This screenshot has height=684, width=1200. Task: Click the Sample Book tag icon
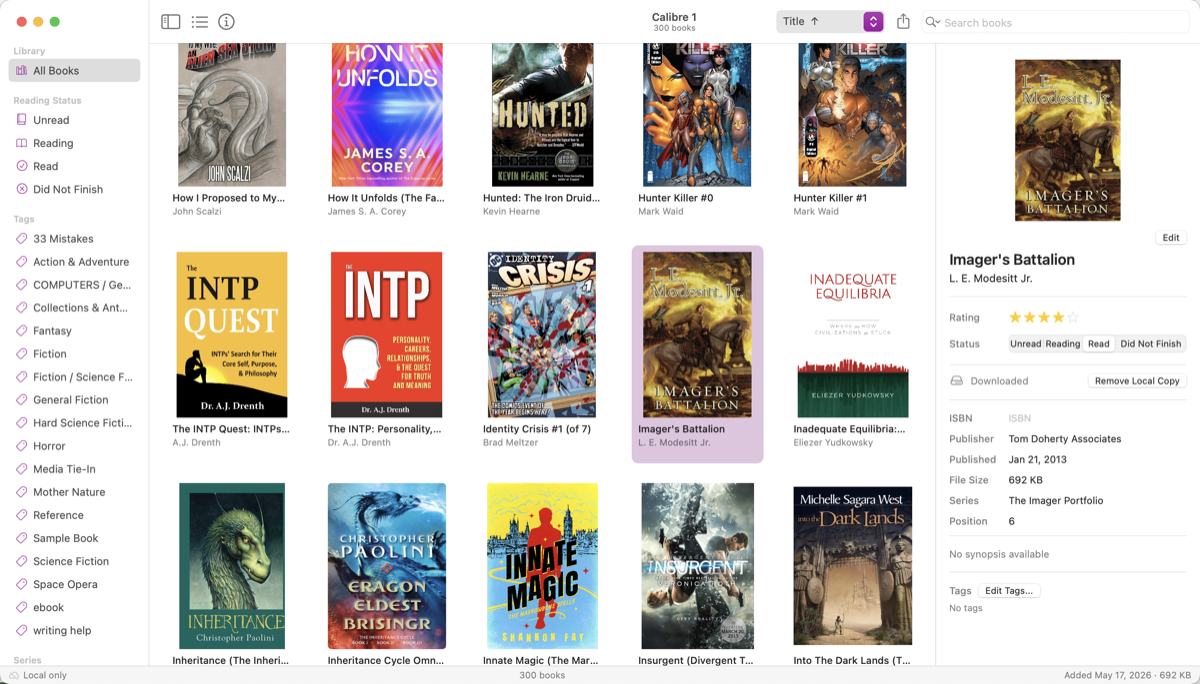pyautogui.click(x=22, y=538)
